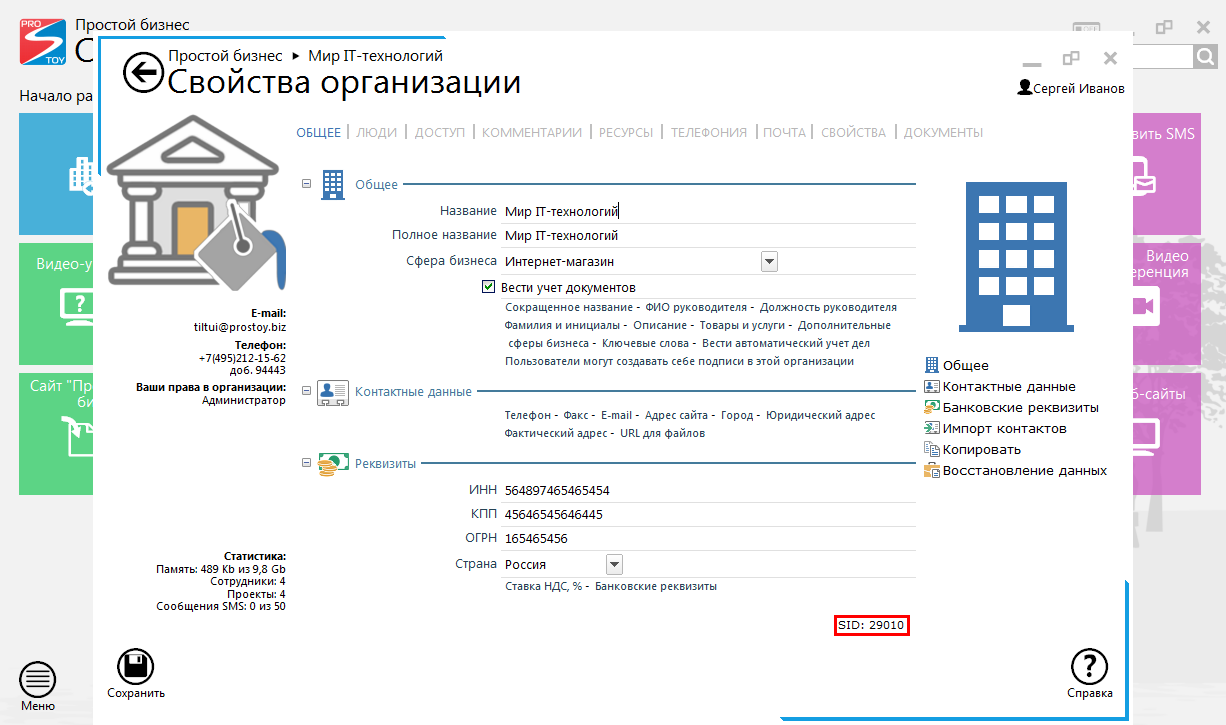Switch to the ДОКУМЕНТЫ tab
The width and height of the screenshot is (1226, 725).
(943, 132)
